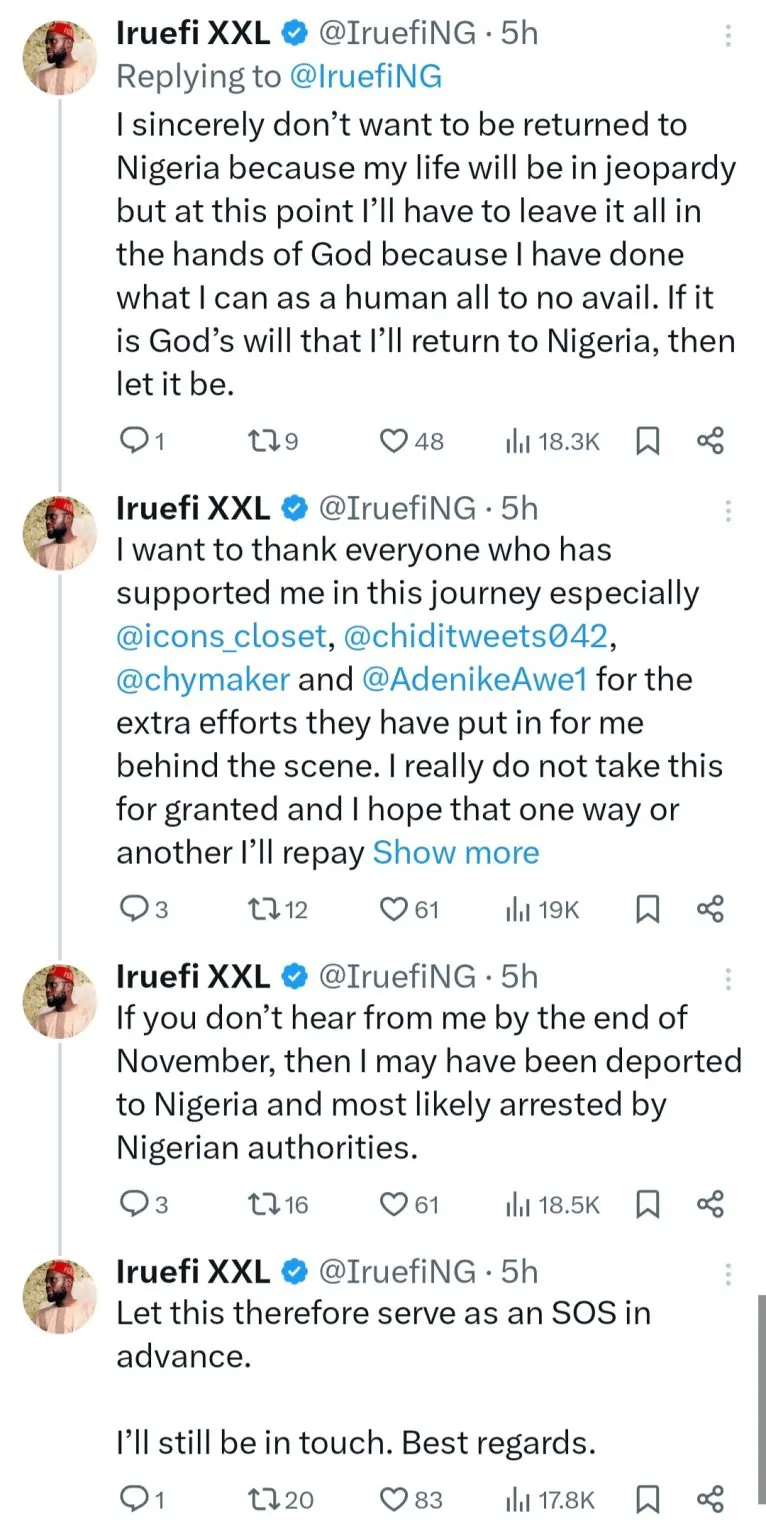Expand tweet with 'Show more' link

pos(455,852)
